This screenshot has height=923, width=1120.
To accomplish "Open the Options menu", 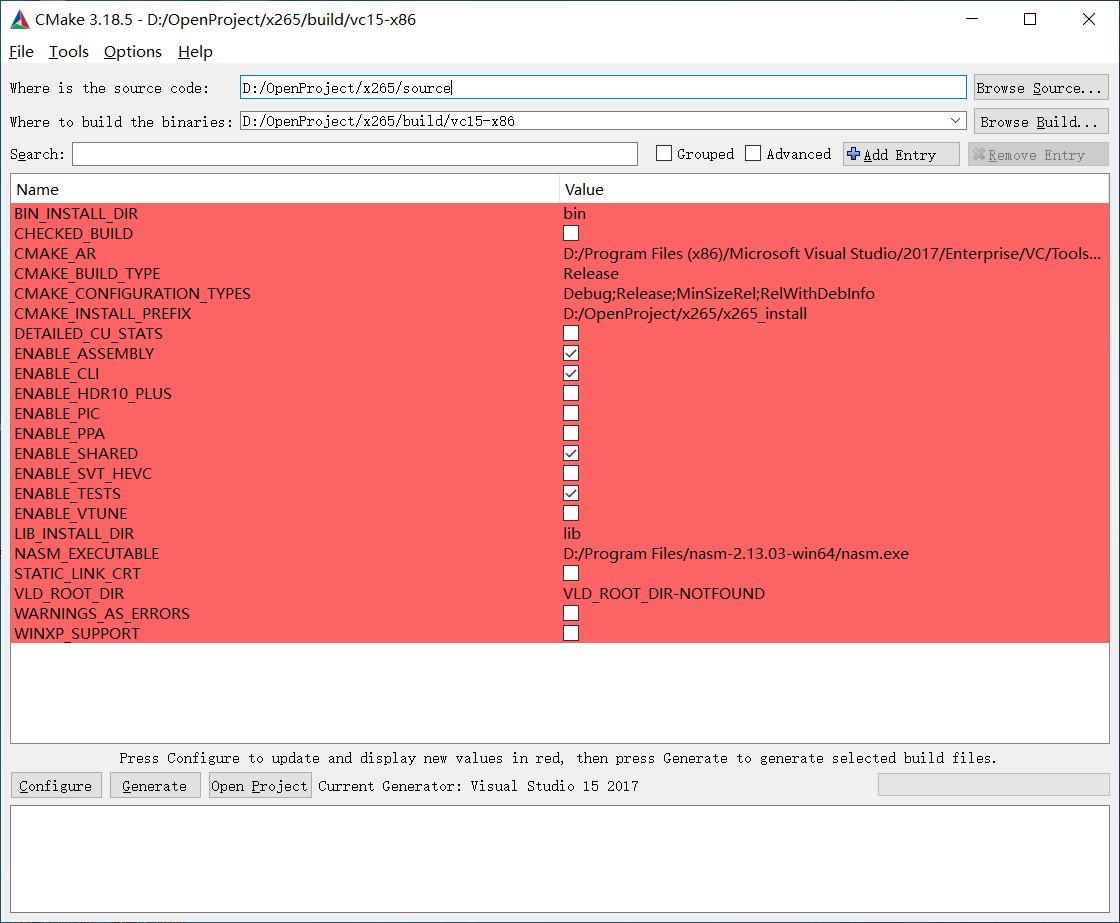I will click(x=133, y=51).
